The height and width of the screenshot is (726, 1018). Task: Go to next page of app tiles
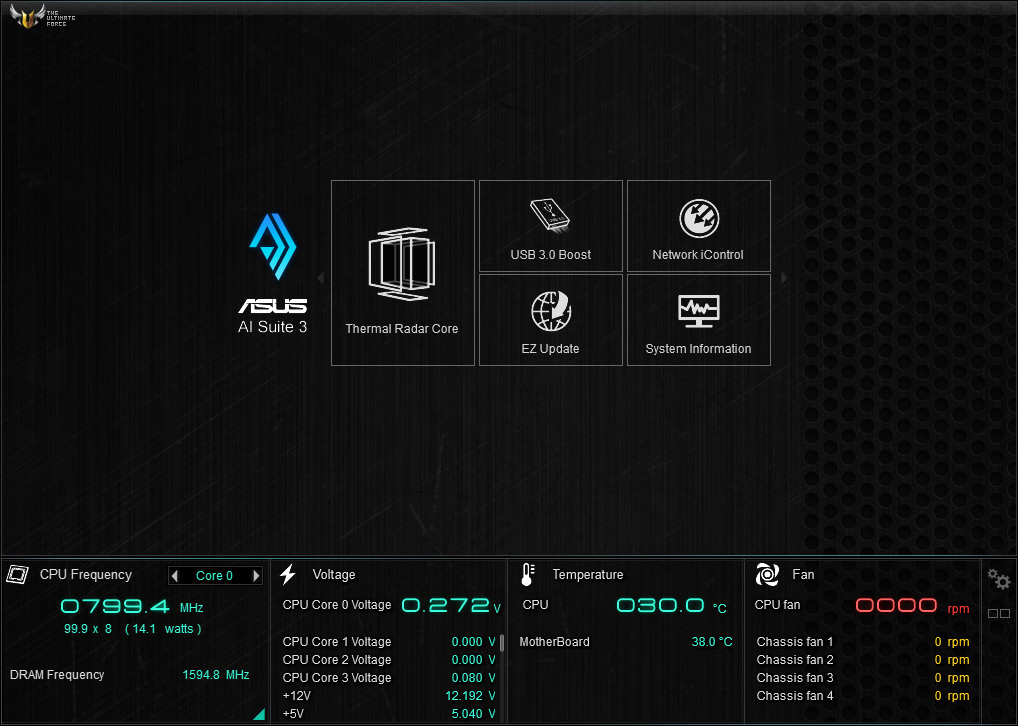pyautogui.click(x=784, y=278)
